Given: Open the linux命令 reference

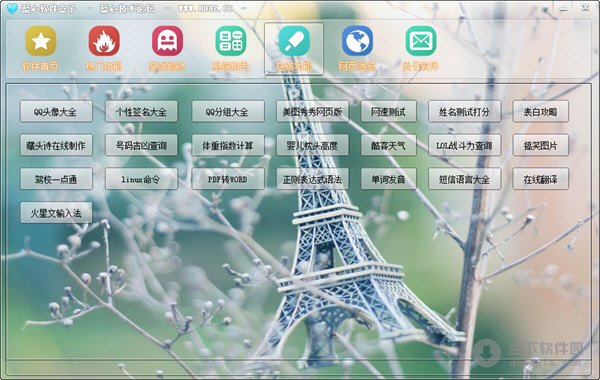Looking at the screenshot, I should click(141, 179).
